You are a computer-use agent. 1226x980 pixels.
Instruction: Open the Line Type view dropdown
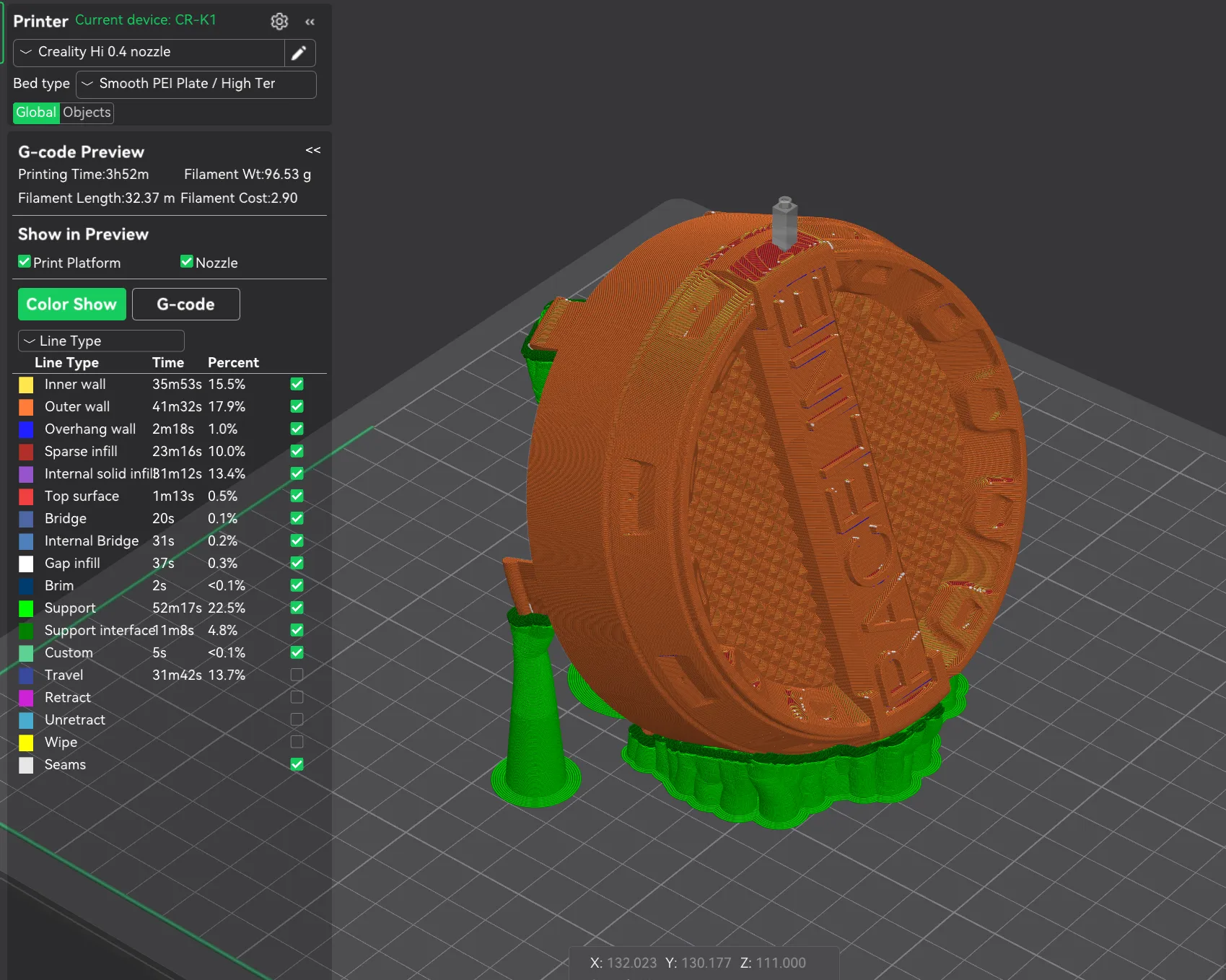click(x=101, y=341)
